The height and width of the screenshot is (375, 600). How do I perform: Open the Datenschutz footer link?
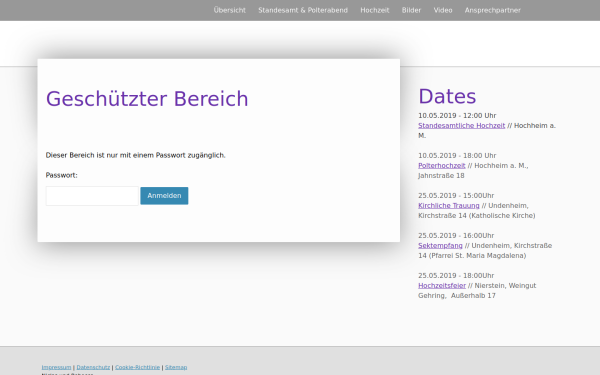[93, 367]
